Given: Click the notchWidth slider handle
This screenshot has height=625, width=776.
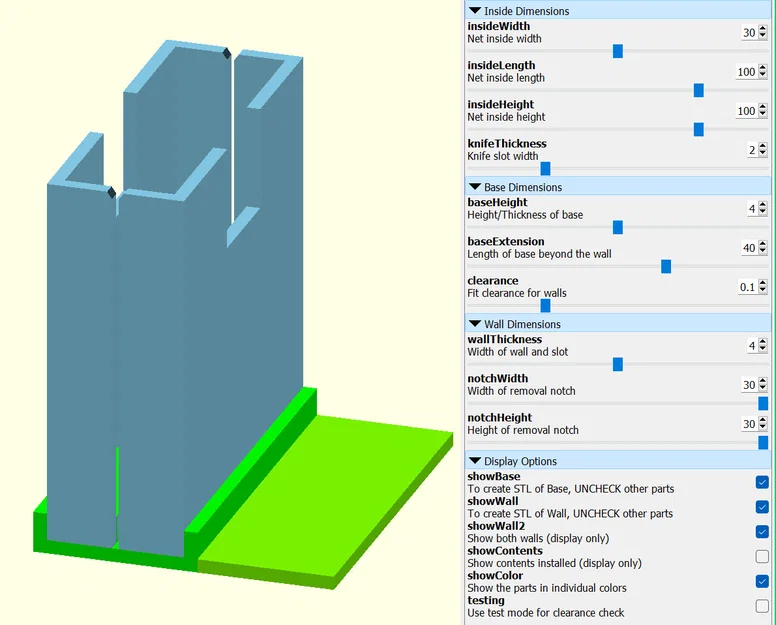Looking at the screenshot, I should 763,403.
